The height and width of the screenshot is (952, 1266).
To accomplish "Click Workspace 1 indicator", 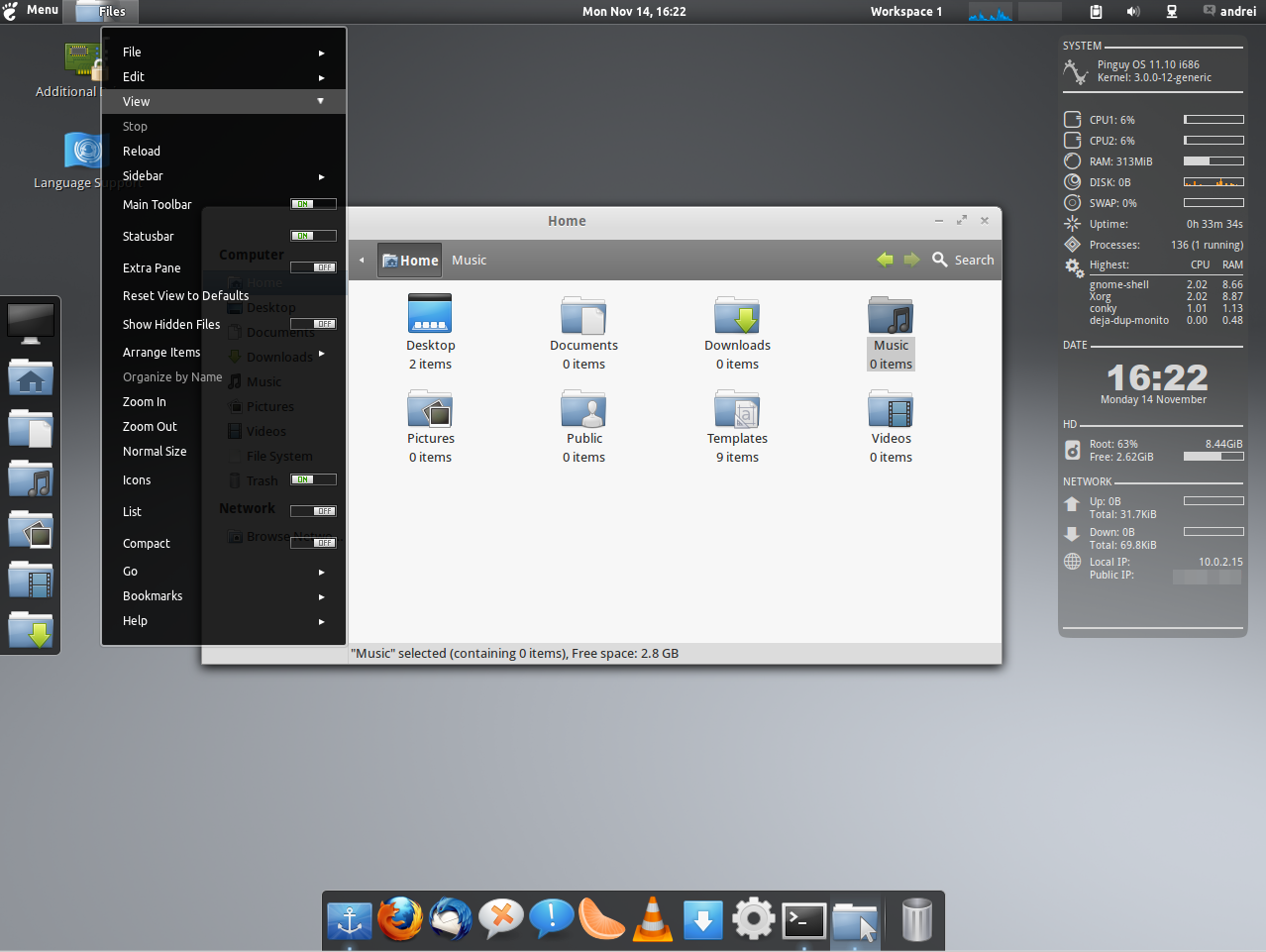I will tap(906, 12).
